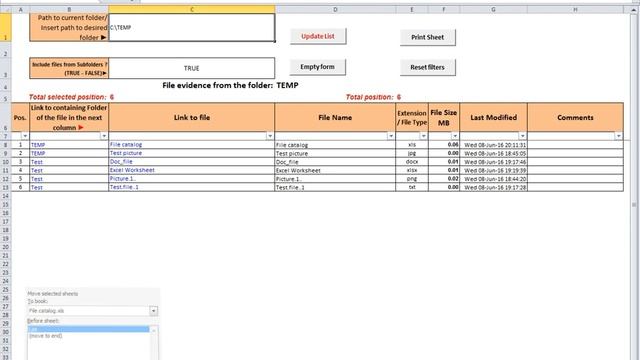Select the date cell ending 19:17:28
The height and width of the screenshot is (360, 640).
(x=493, y=188)
